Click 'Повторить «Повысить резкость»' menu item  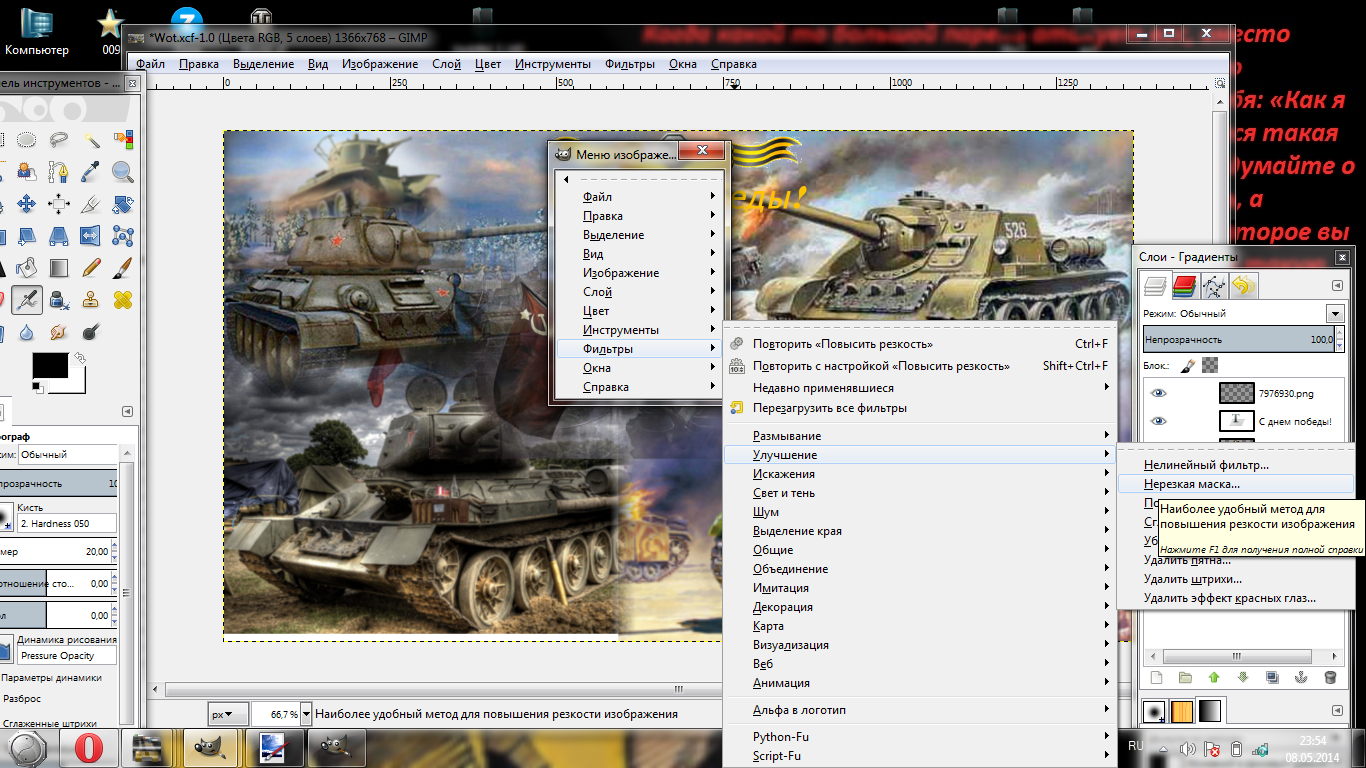920,344
